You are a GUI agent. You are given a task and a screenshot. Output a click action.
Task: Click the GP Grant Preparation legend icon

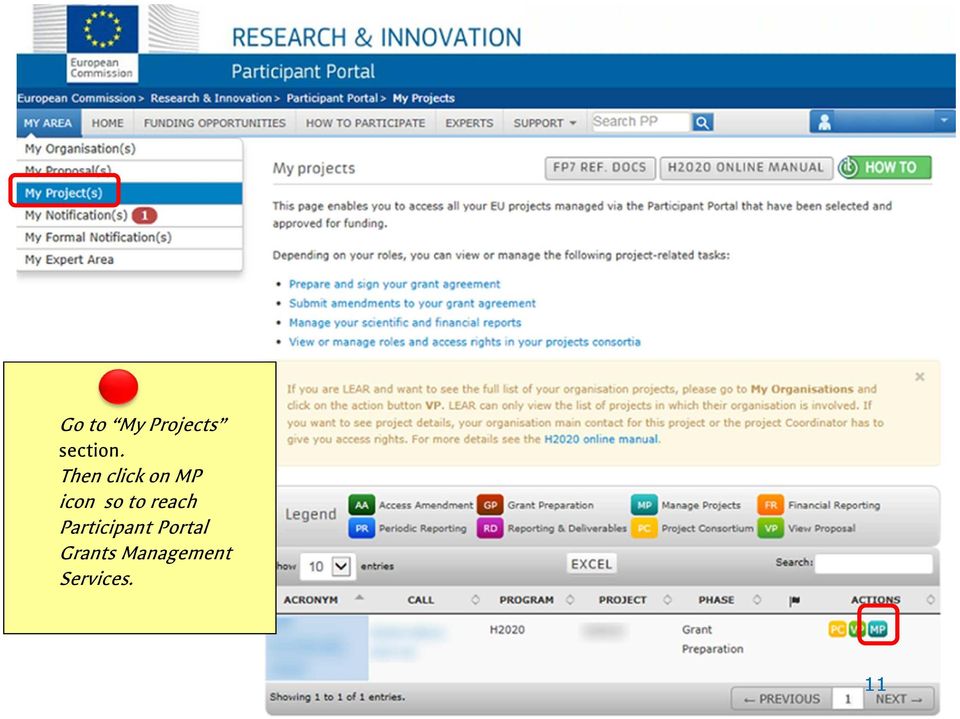[490, 505]
